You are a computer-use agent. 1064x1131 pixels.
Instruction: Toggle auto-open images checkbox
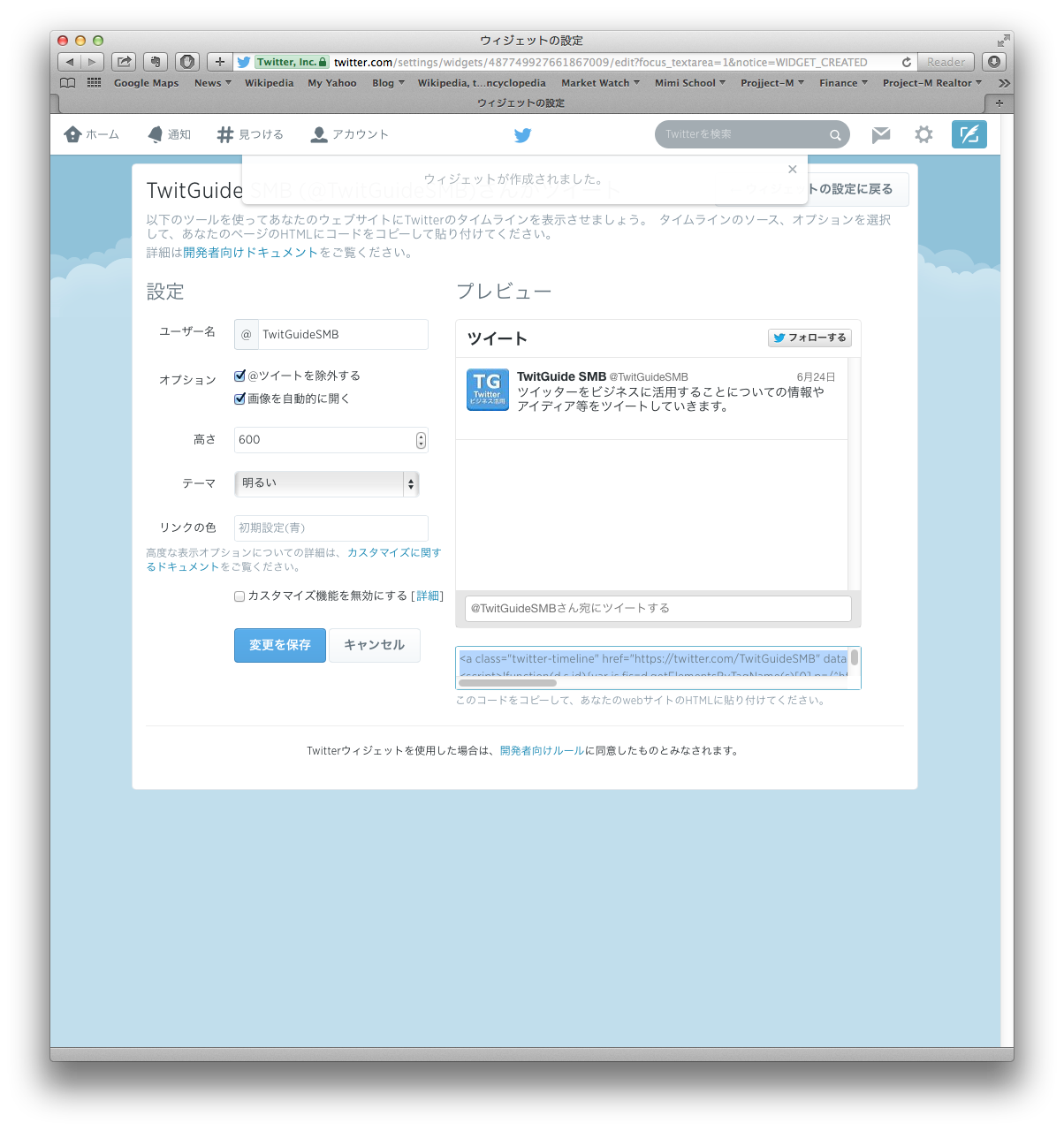coord(239,399)
